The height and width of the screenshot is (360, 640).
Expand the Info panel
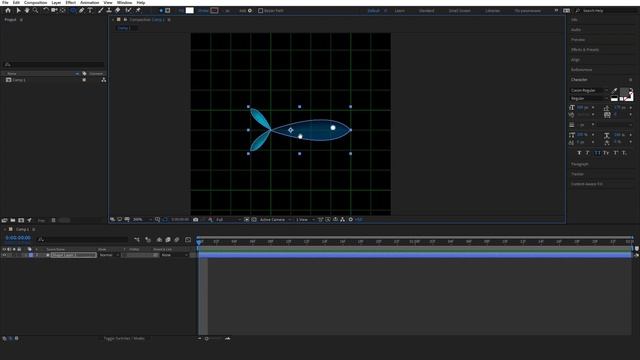click(574, 20)
